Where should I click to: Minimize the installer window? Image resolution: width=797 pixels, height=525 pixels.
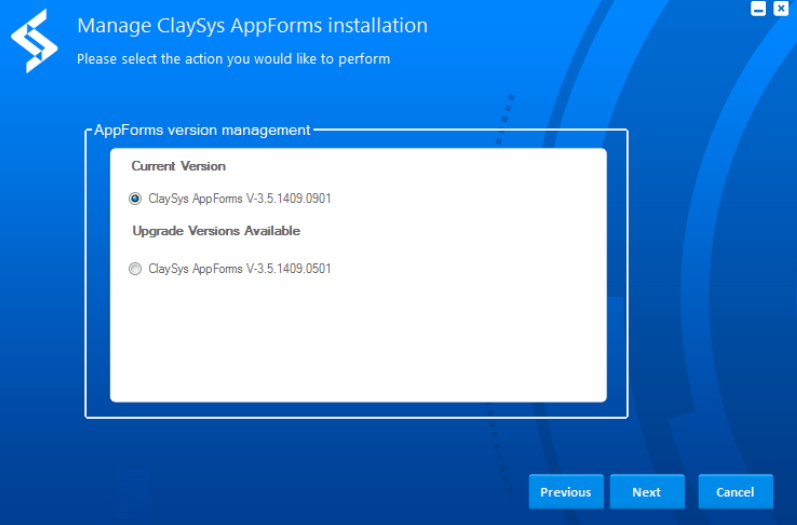758,9
